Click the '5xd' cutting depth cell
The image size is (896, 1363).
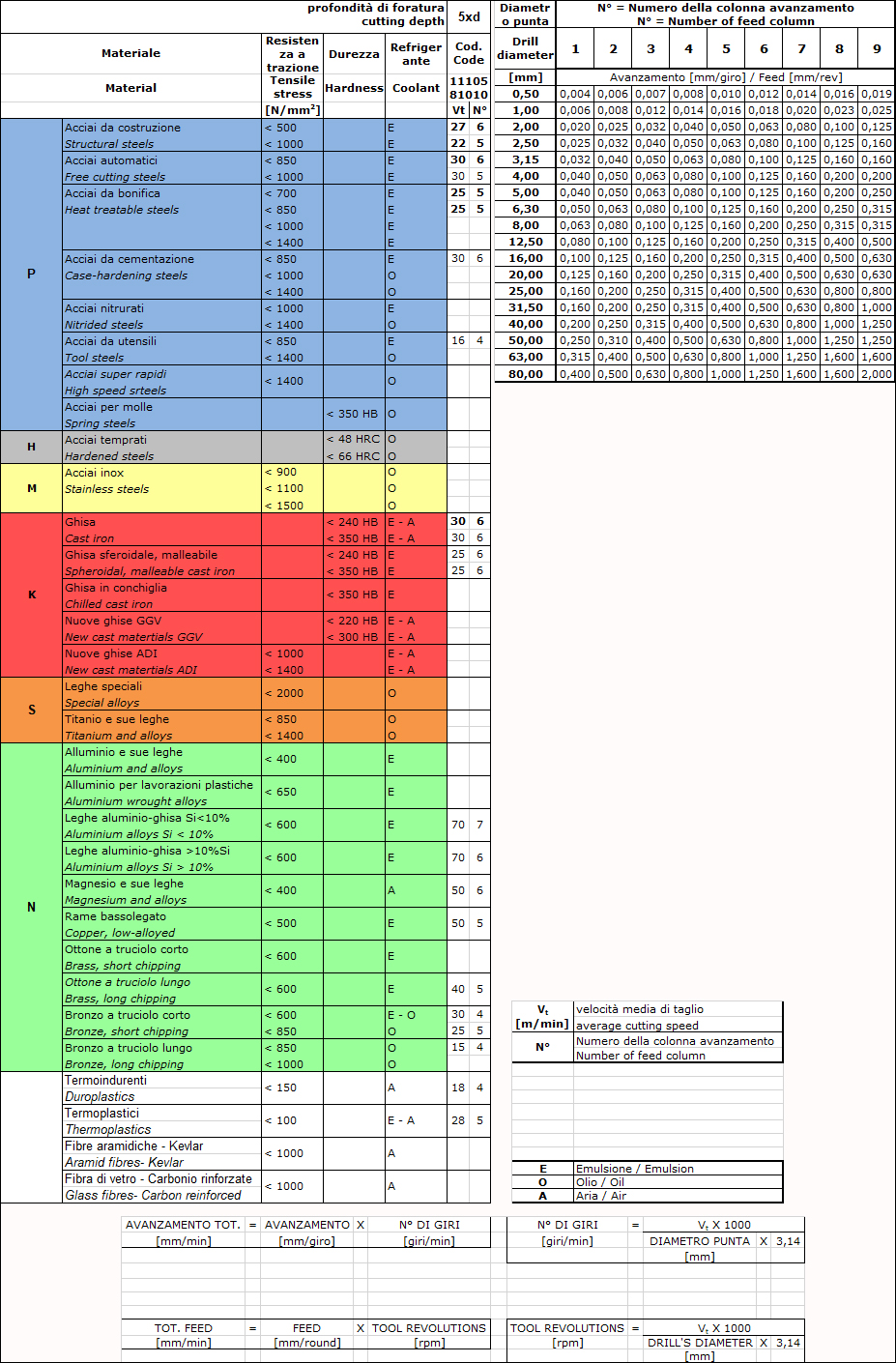469,16
